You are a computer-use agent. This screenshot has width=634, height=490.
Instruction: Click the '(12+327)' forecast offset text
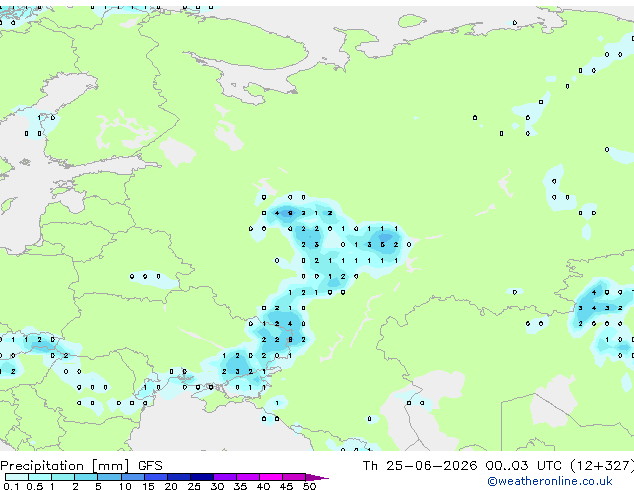click(602, 466)
